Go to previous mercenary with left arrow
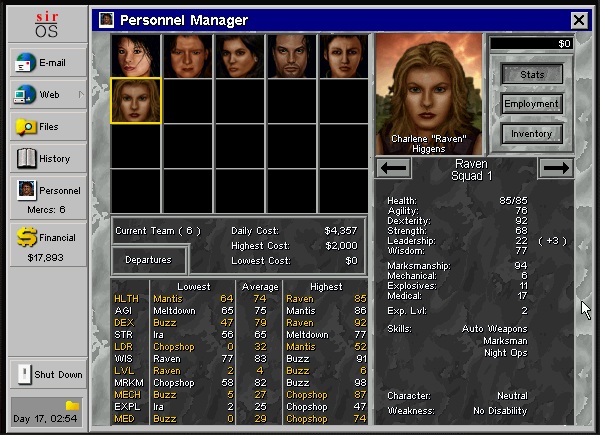The image size is (600, 435). [x=394, y=168]
